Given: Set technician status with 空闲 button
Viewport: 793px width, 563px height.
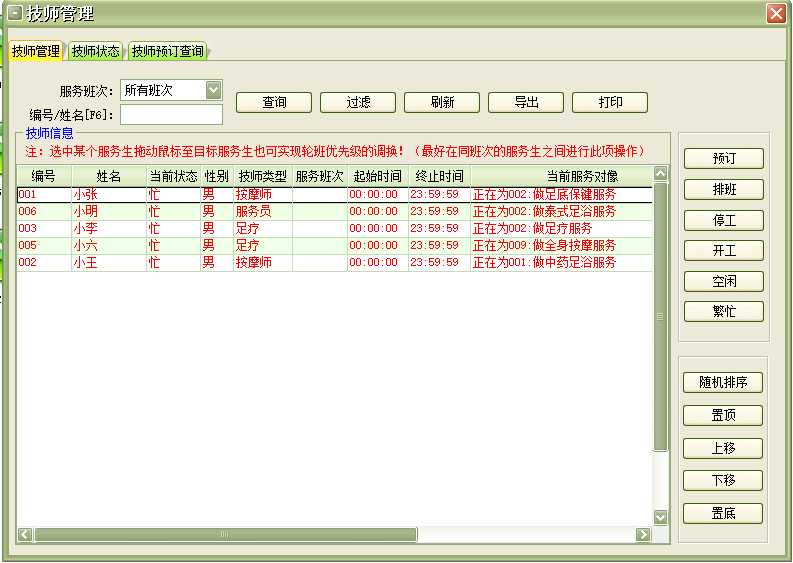Looking at the screenshot, I should 724,281.
